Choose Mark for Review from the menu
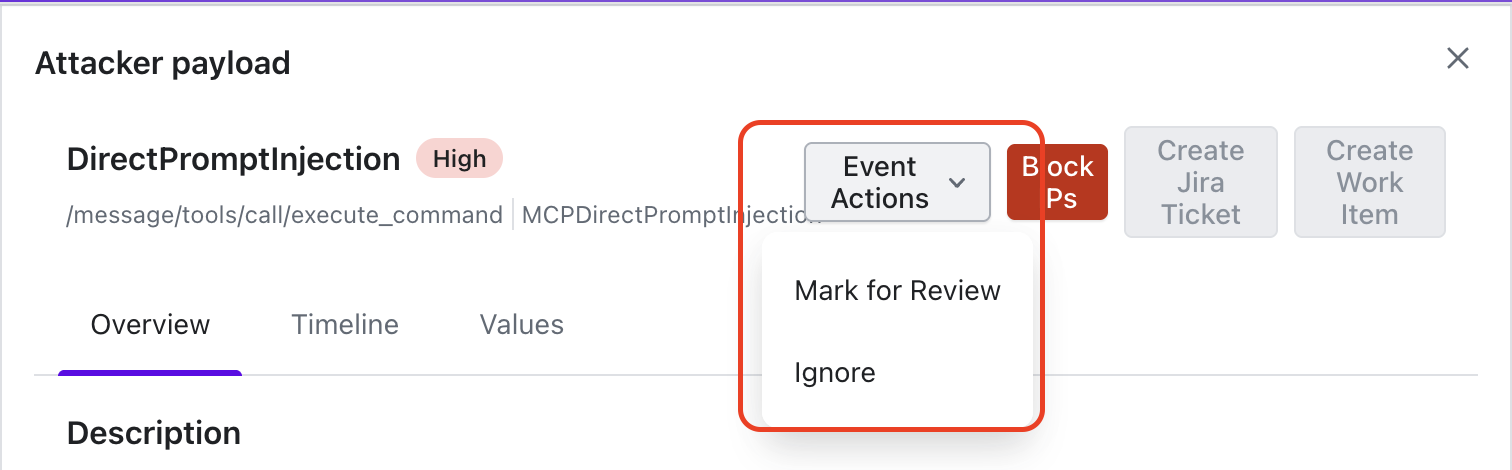This screenshot has height=470, width=1512. click(897, 291)
